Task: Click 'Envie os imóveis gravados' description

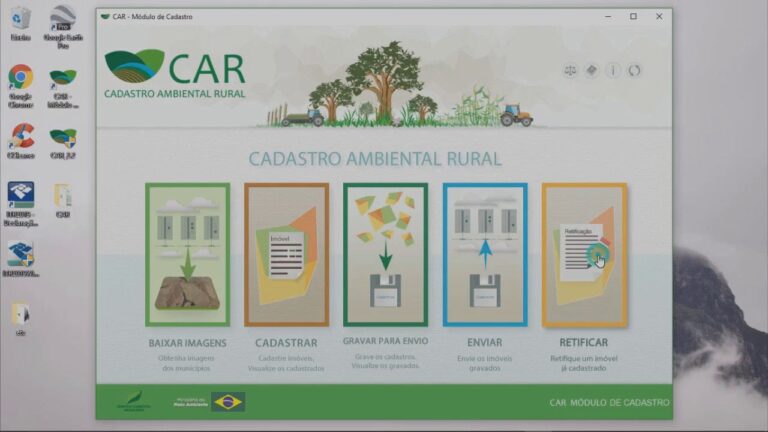Action: coord(484,363)
